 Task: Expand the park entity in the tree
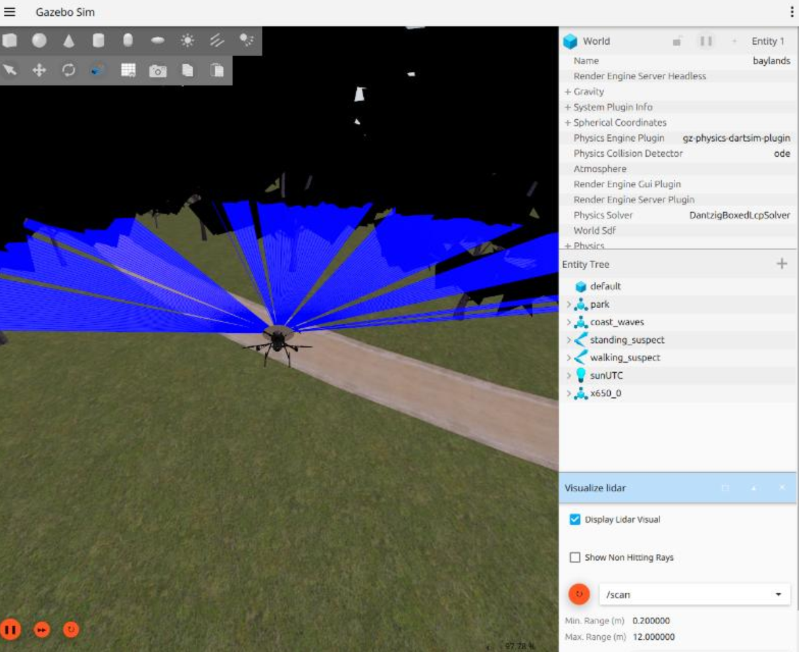click(x=569, y=304)
